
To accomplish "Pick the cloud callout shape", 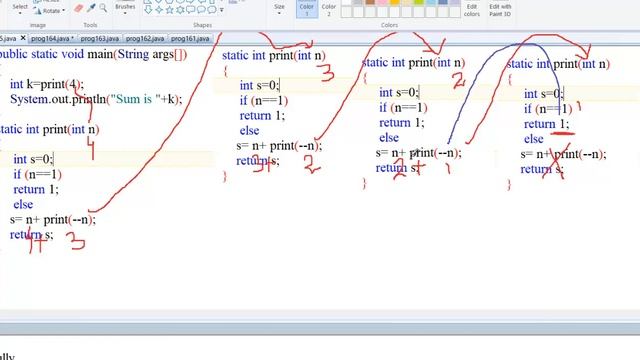I will [211, 9].
